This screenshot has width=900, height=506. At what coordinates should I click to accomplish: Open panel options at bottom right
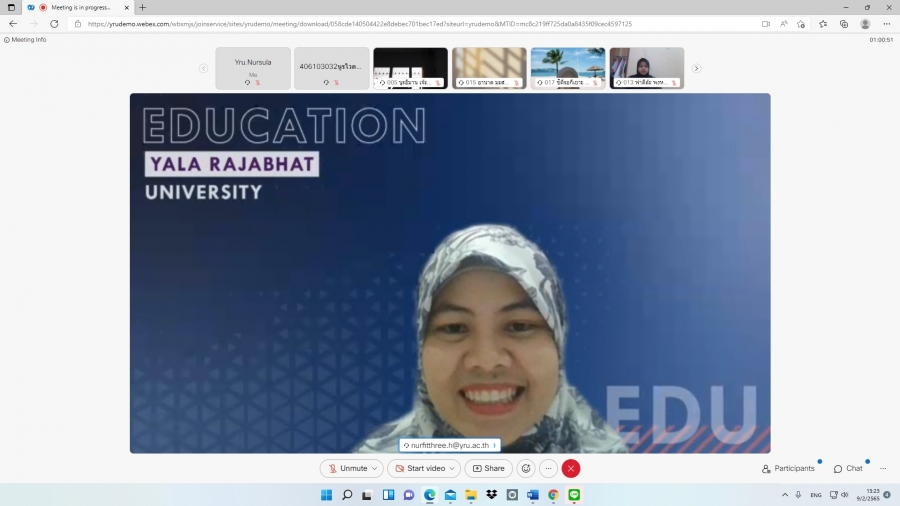click(885, 468)
